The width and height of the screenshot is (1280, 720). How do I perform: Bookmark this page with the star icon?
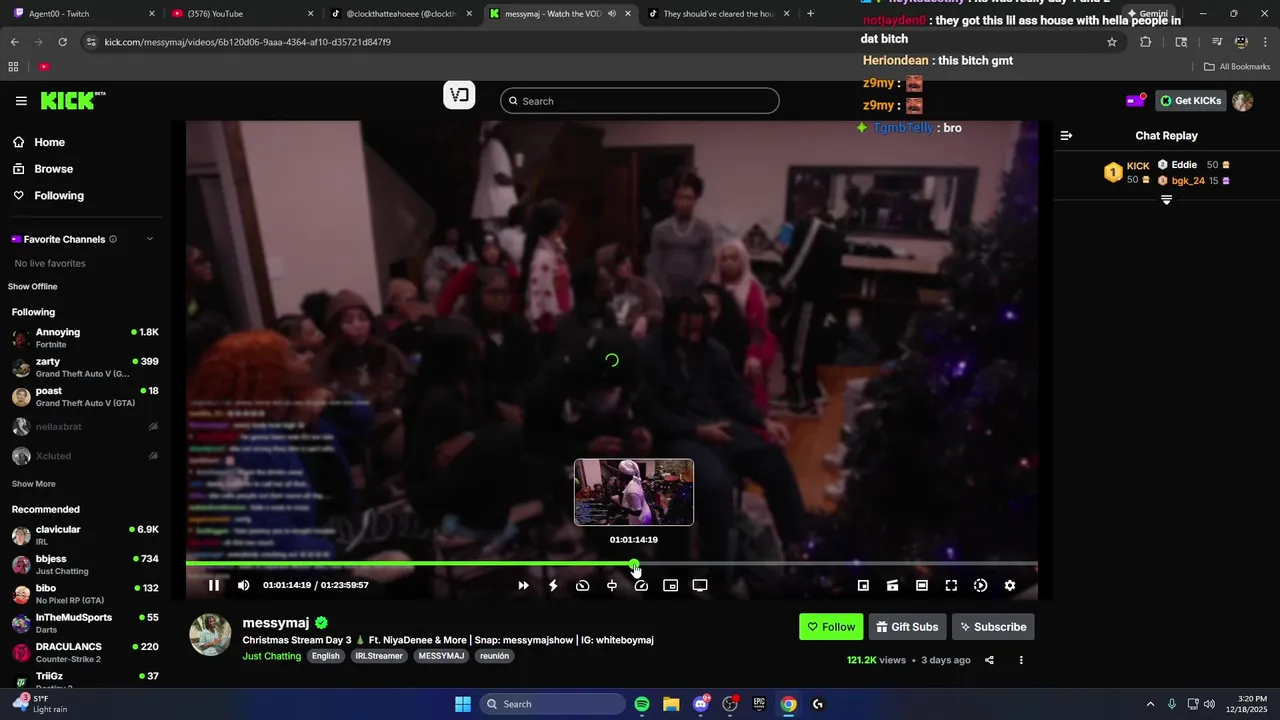coord(1111,42)
